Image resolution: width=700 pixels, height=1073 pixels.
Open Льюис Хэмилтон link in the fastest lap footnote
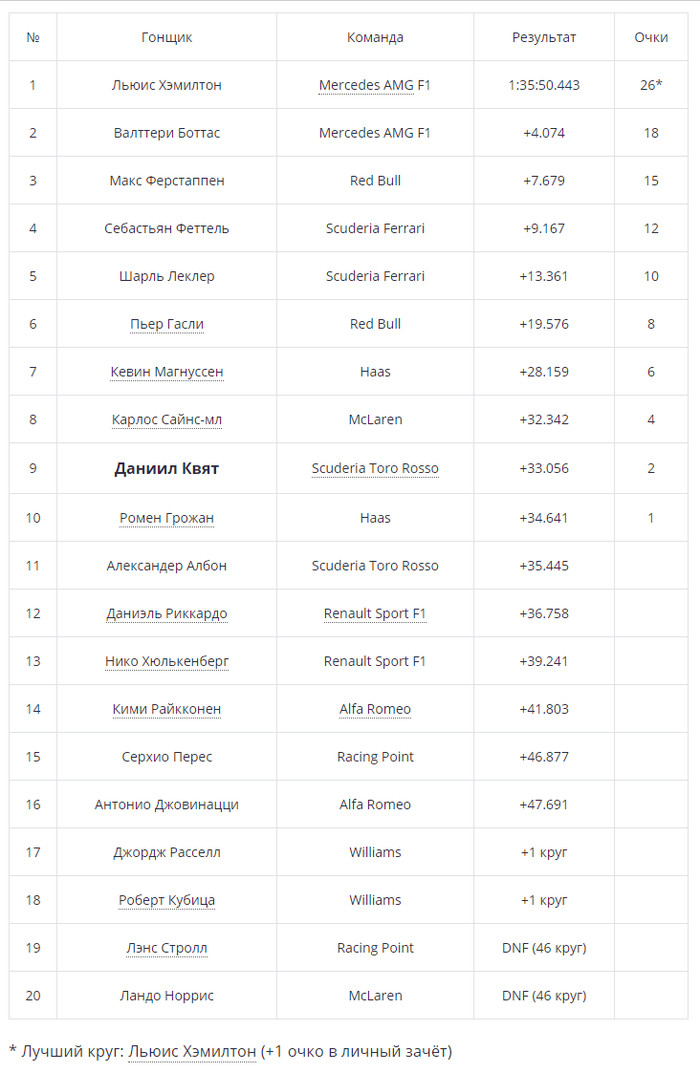[x=192, y=1051]
